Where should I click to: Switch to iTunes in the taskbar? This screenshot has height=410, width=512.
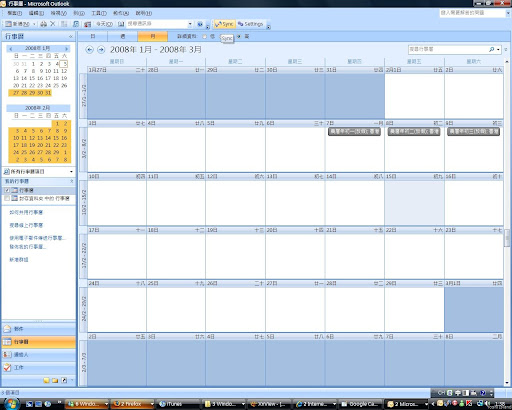(x=178, y=404)
